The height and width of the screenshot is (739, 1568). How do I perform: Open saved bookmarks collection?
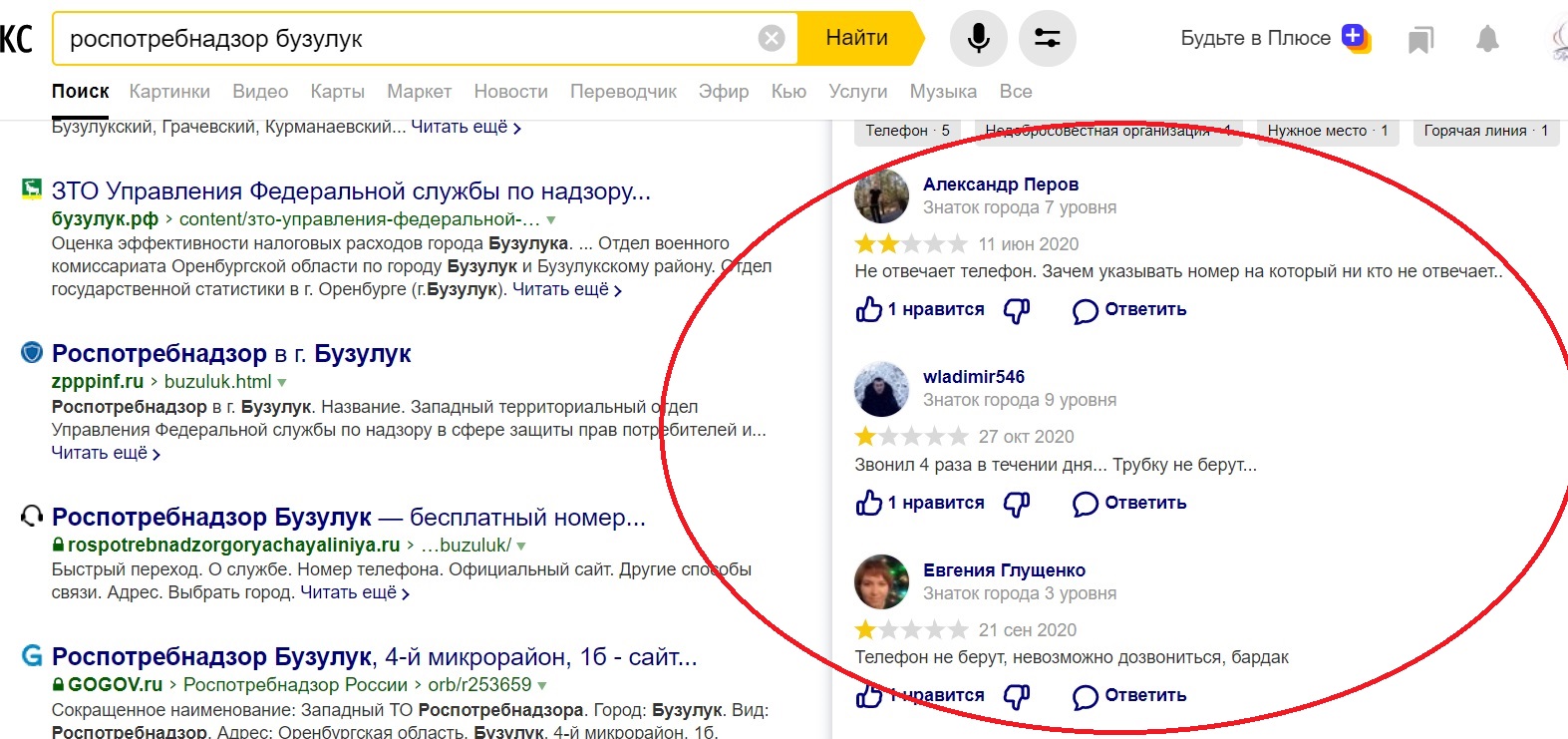[1420, 40]
